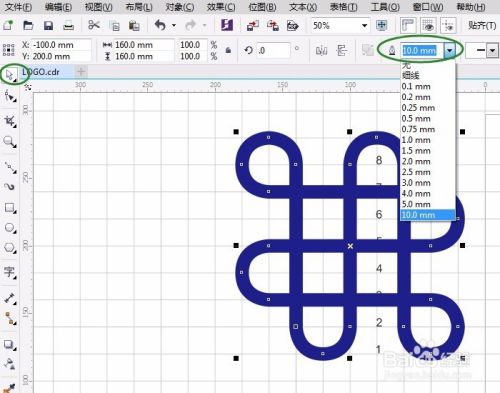Click the object origin reference grid

click(x=8, y=50)
